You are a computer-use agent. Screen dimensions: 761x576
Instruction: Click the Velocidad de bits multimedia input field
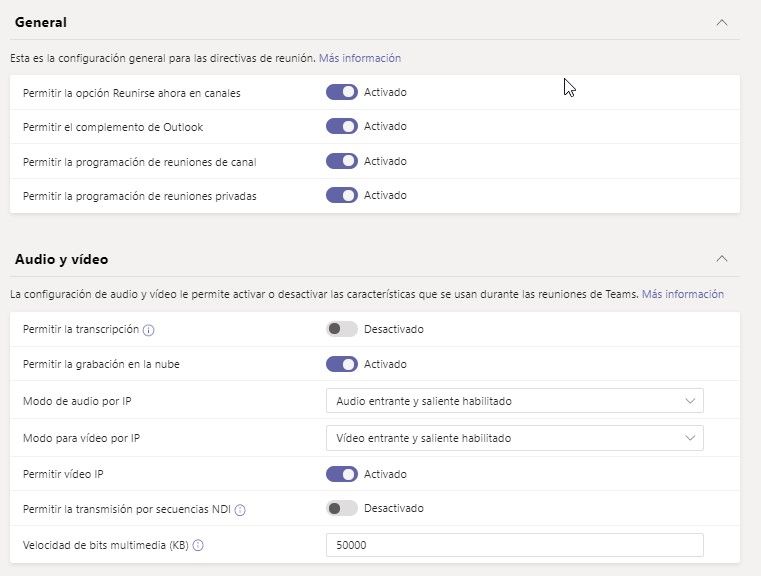click(x=514, y=545)
